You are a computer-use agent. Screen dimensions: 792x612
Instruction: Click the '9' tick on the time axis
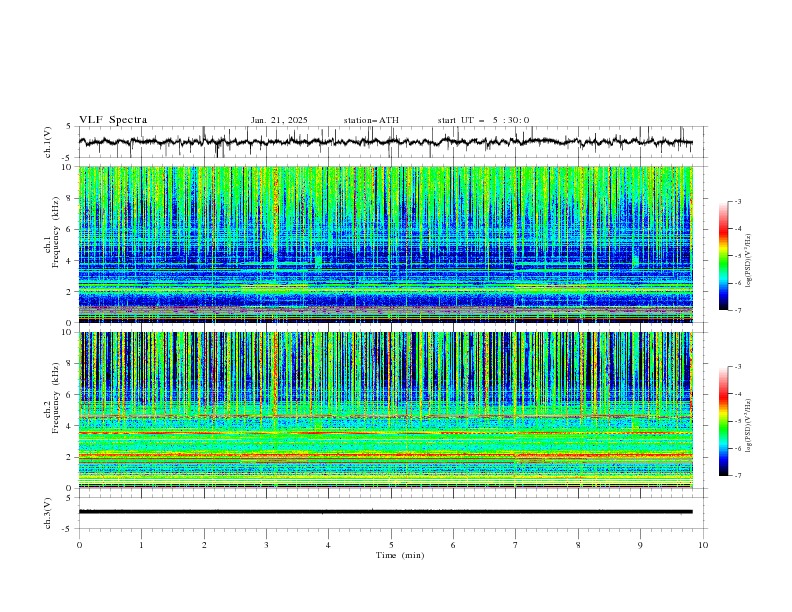click(640, 545)
